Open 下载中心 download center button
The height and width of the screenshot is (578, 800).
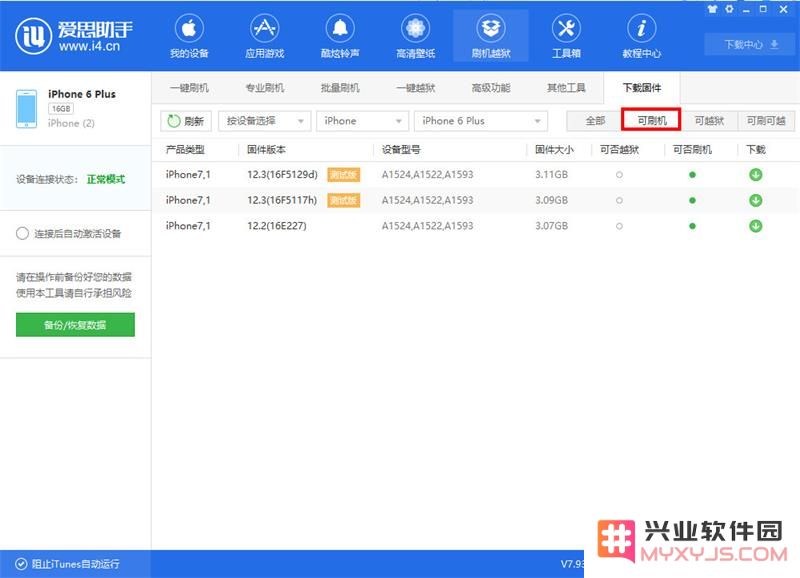point(750,44)
